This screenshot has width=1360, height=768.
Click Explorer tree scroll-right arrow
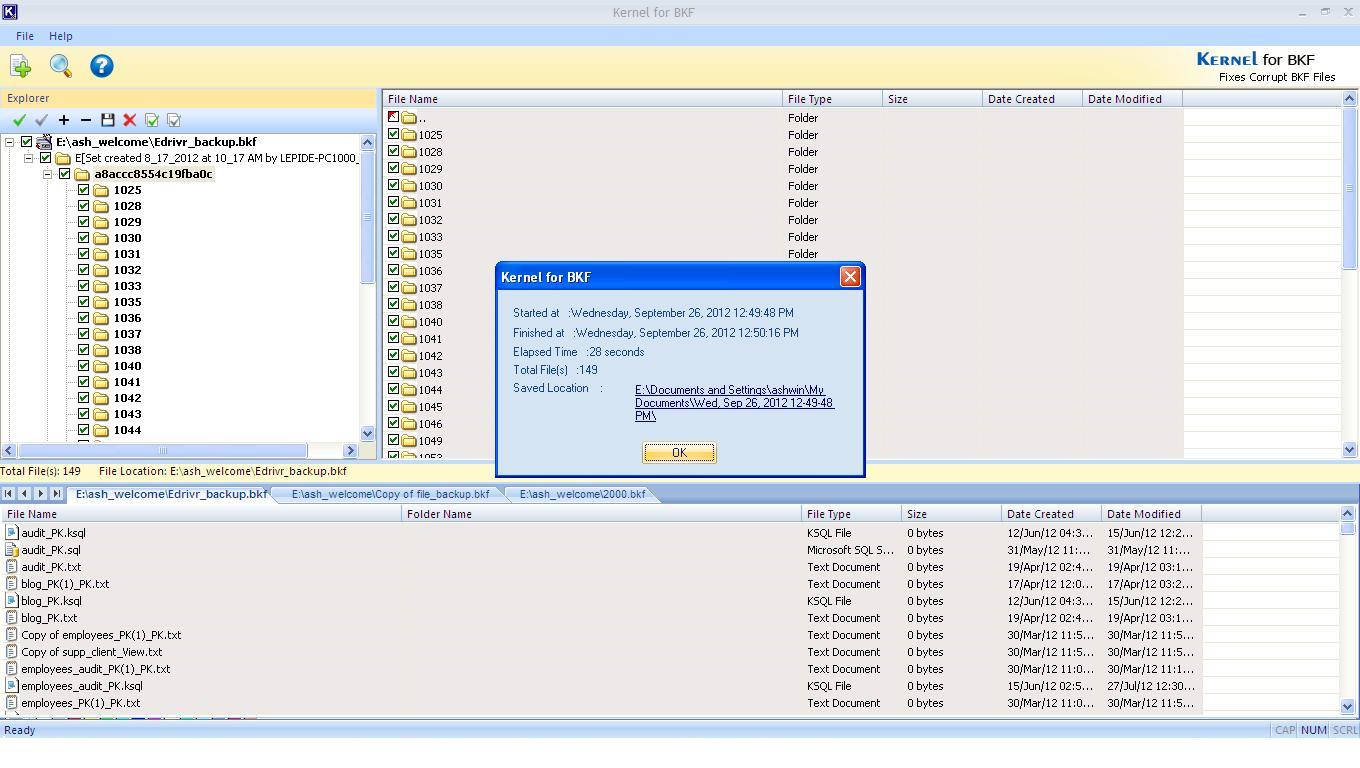(x=350, y=450)
